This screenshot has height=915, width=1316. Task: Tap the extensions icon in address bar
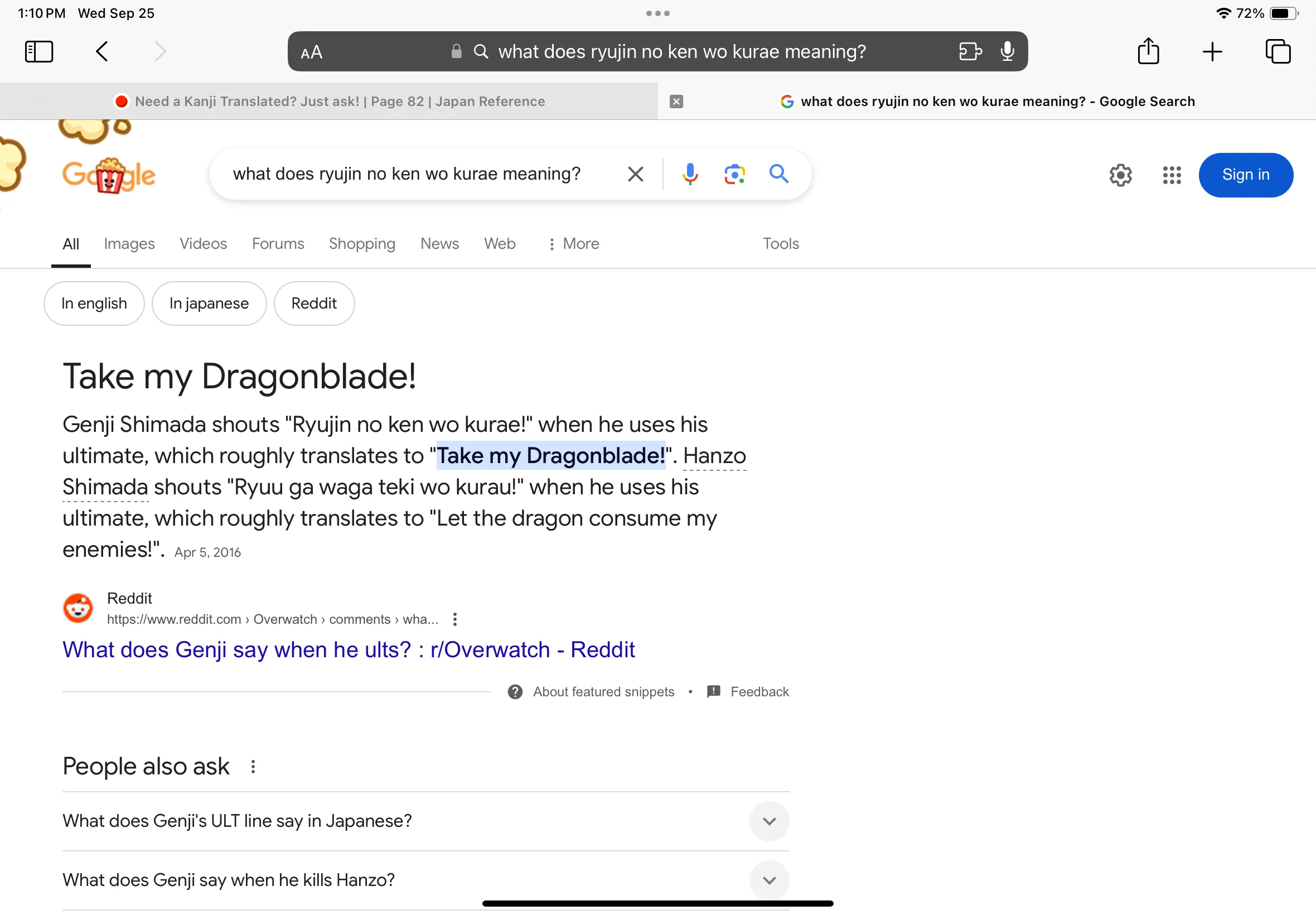[970, 51]
